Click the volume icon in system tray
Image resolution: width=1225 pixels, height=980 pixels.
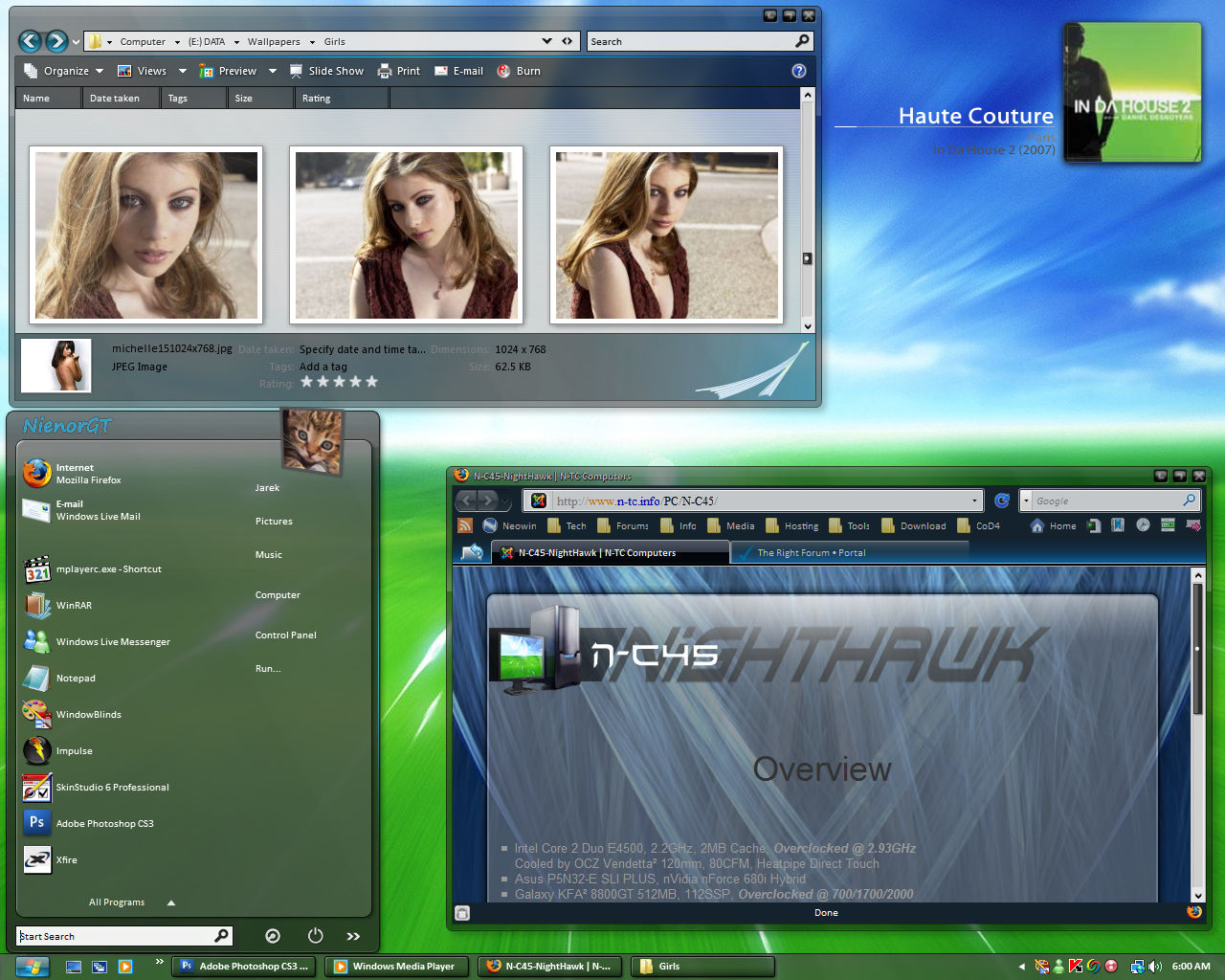coord(1155,967)
